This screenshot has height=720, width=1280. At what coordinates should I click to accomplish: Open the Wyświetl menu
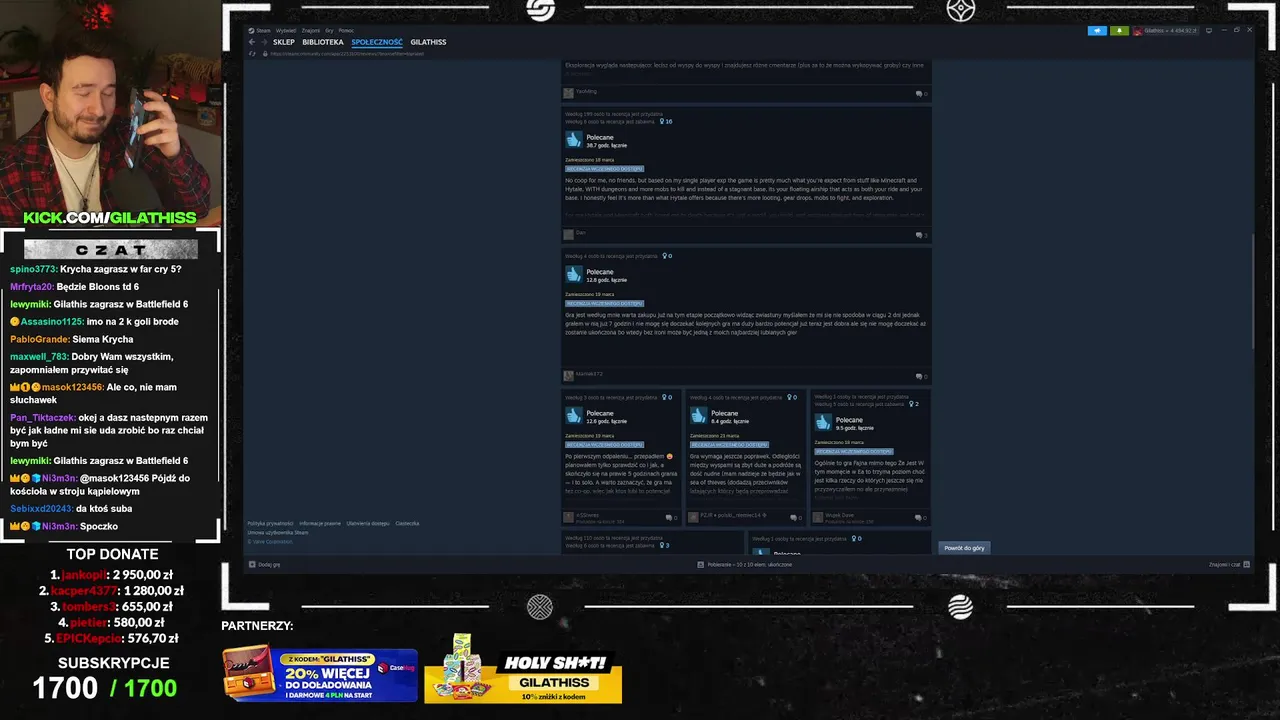coord(286,31)
